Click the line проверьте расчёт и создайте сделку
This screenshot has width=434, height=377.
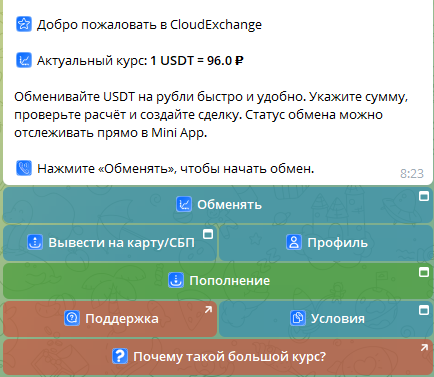click(x=198, y=115)
